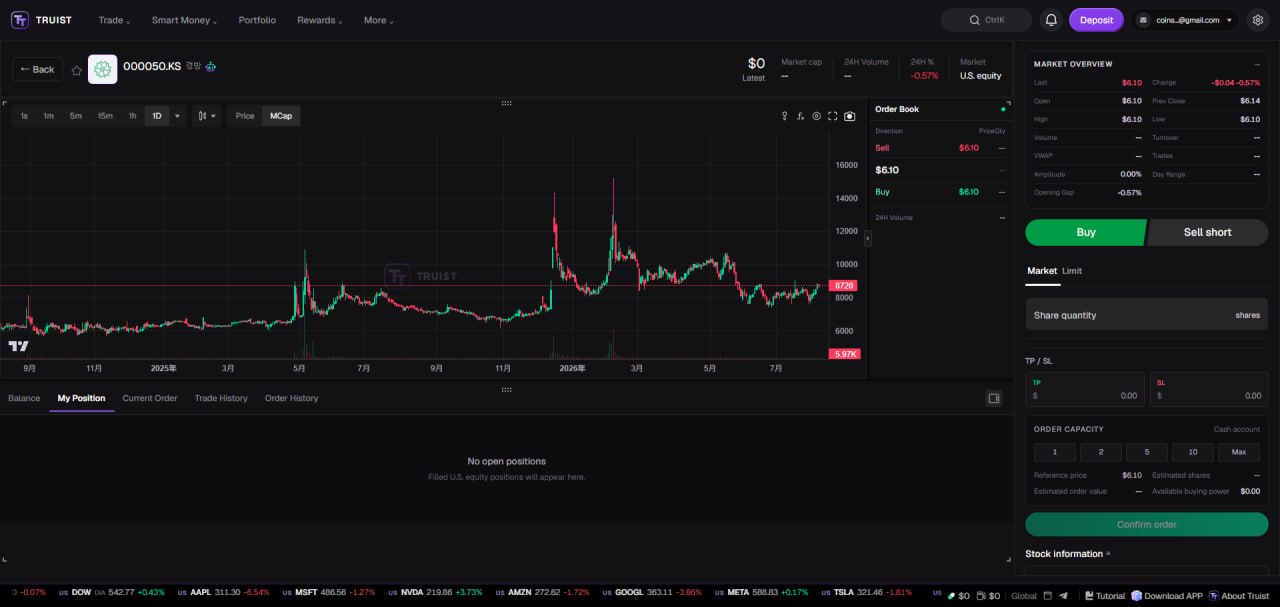The width and height of the screenshot is (1280, 607).
Task: Select the Buy side
Action: pyautogui.click(x=1085, y=232)
